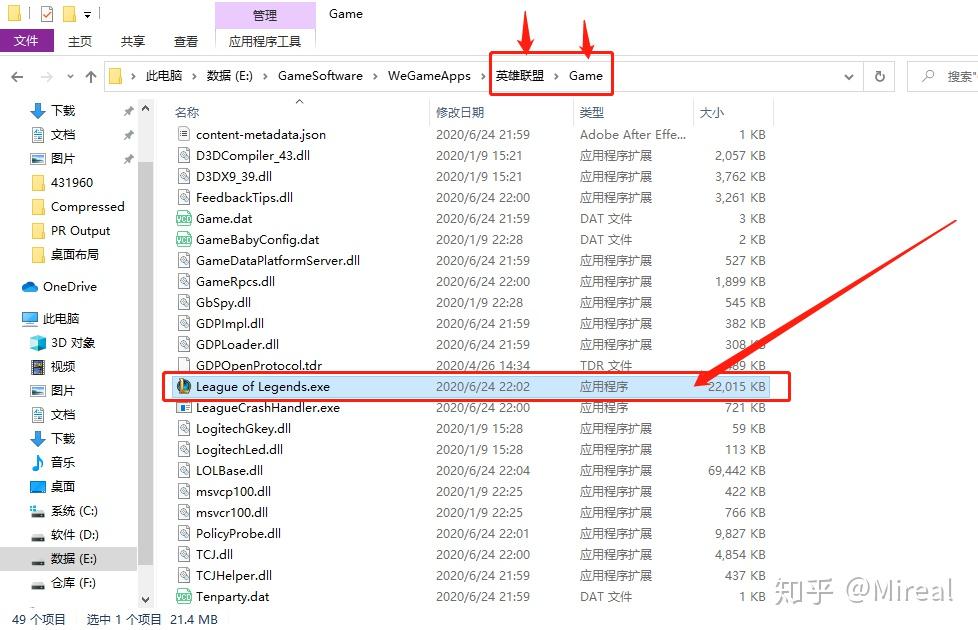Sort by the 大小 column header
Viewport: 978px width, 630px height.
click(712, 112)
